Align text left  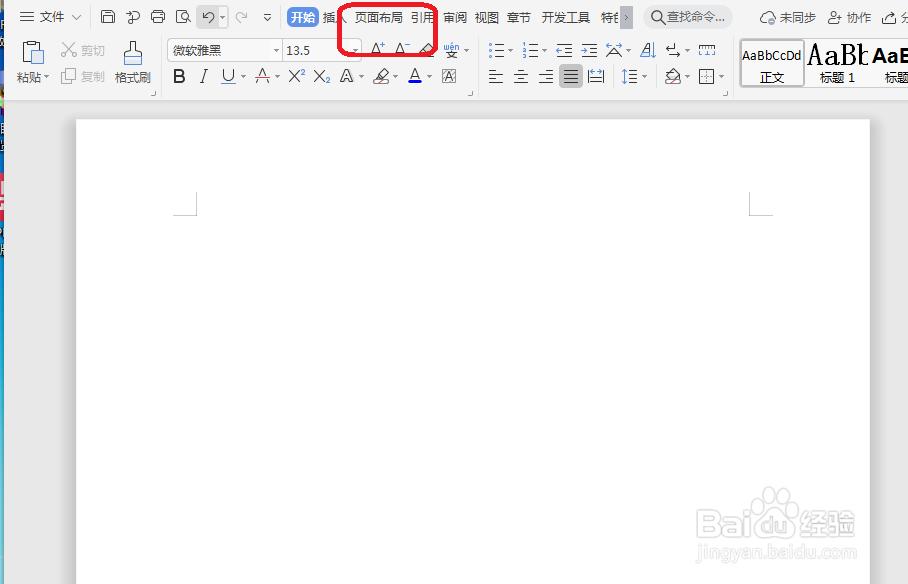[x=496, y=76]
